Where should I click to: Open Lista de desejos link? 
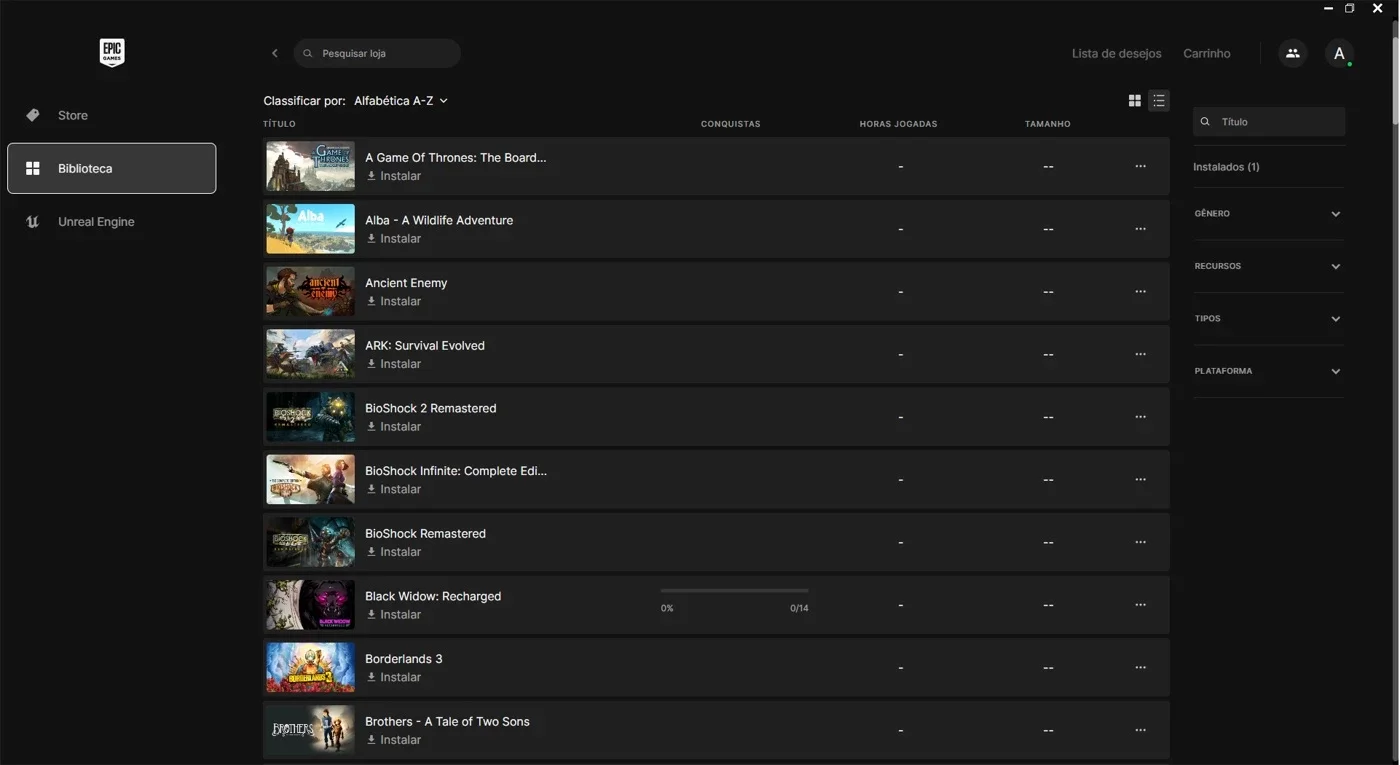tap(1117, 53)
